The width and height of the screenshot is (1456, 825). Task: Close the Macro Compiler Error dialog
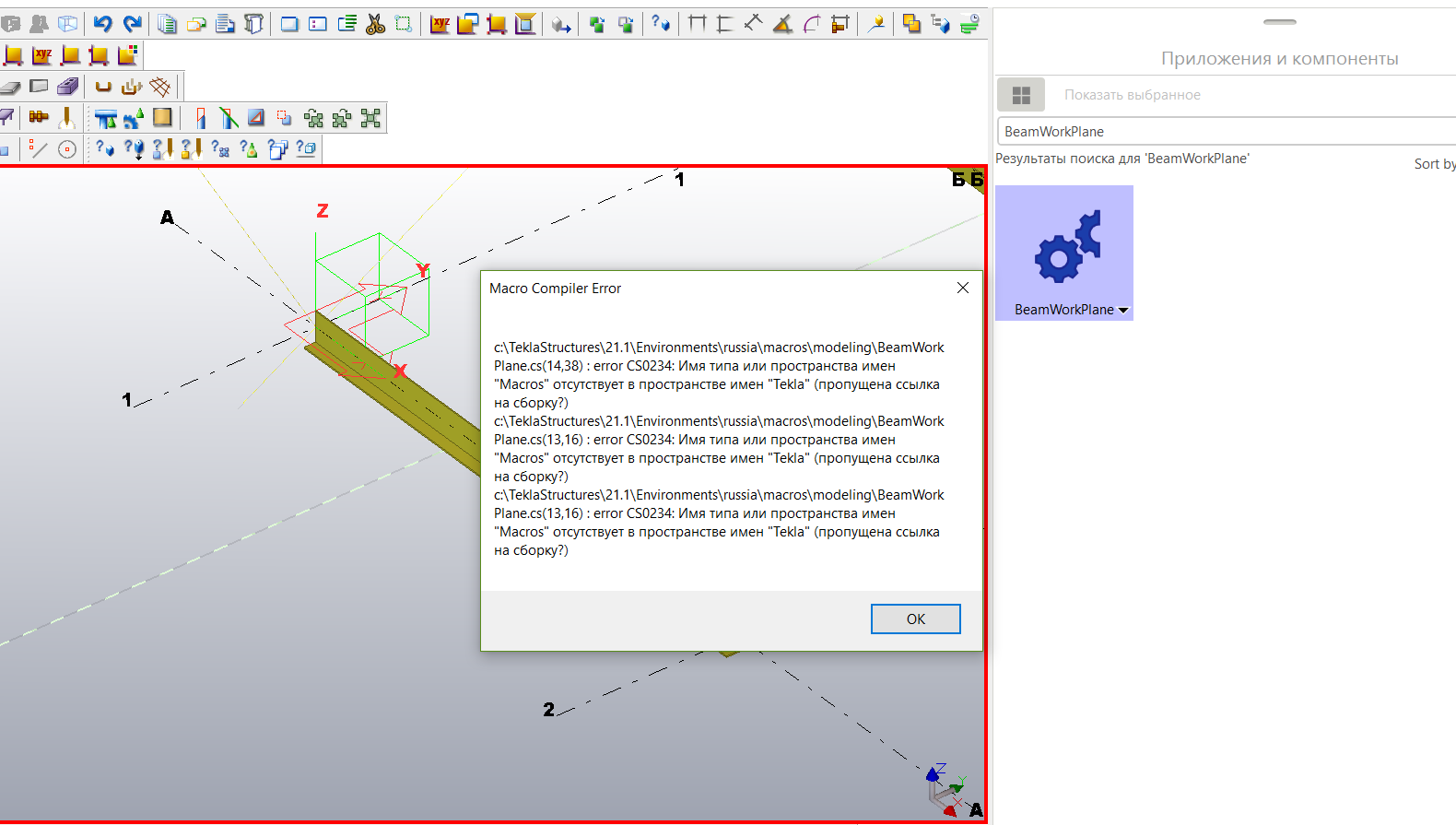(x=962, y=289)
